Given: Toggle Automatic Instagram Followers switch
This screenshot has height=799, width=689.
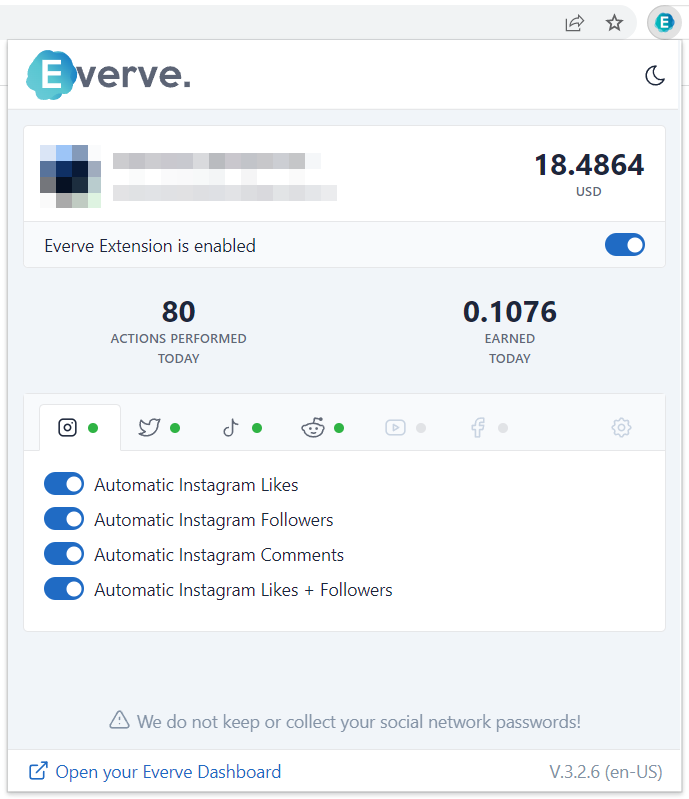Looking at the screenshot, I should pos(64,520).
